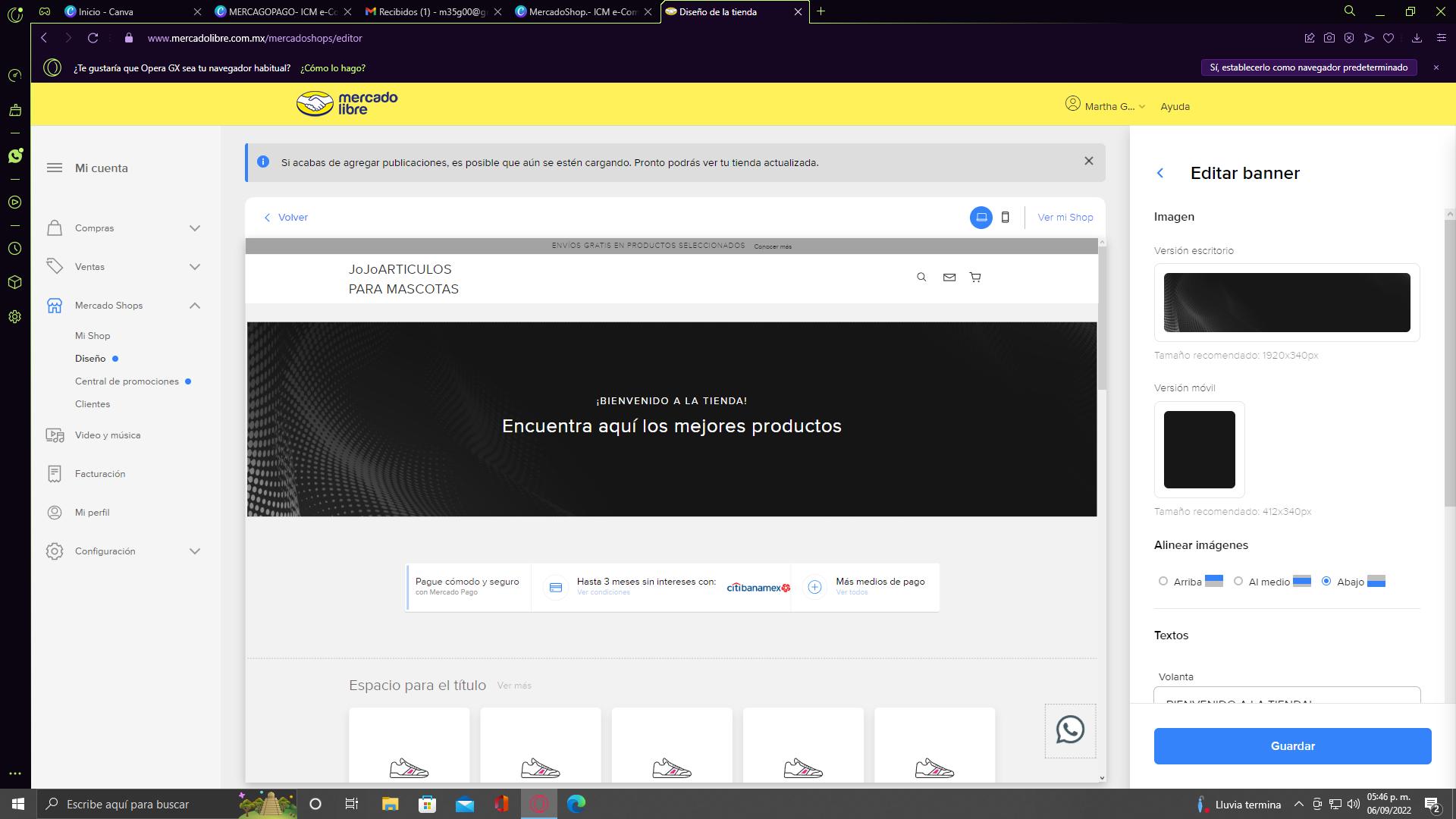Go back from Editar banner panel
Image resolution: width=1456 pixels, height=819 pixels.
click(x=1160, y=174)
